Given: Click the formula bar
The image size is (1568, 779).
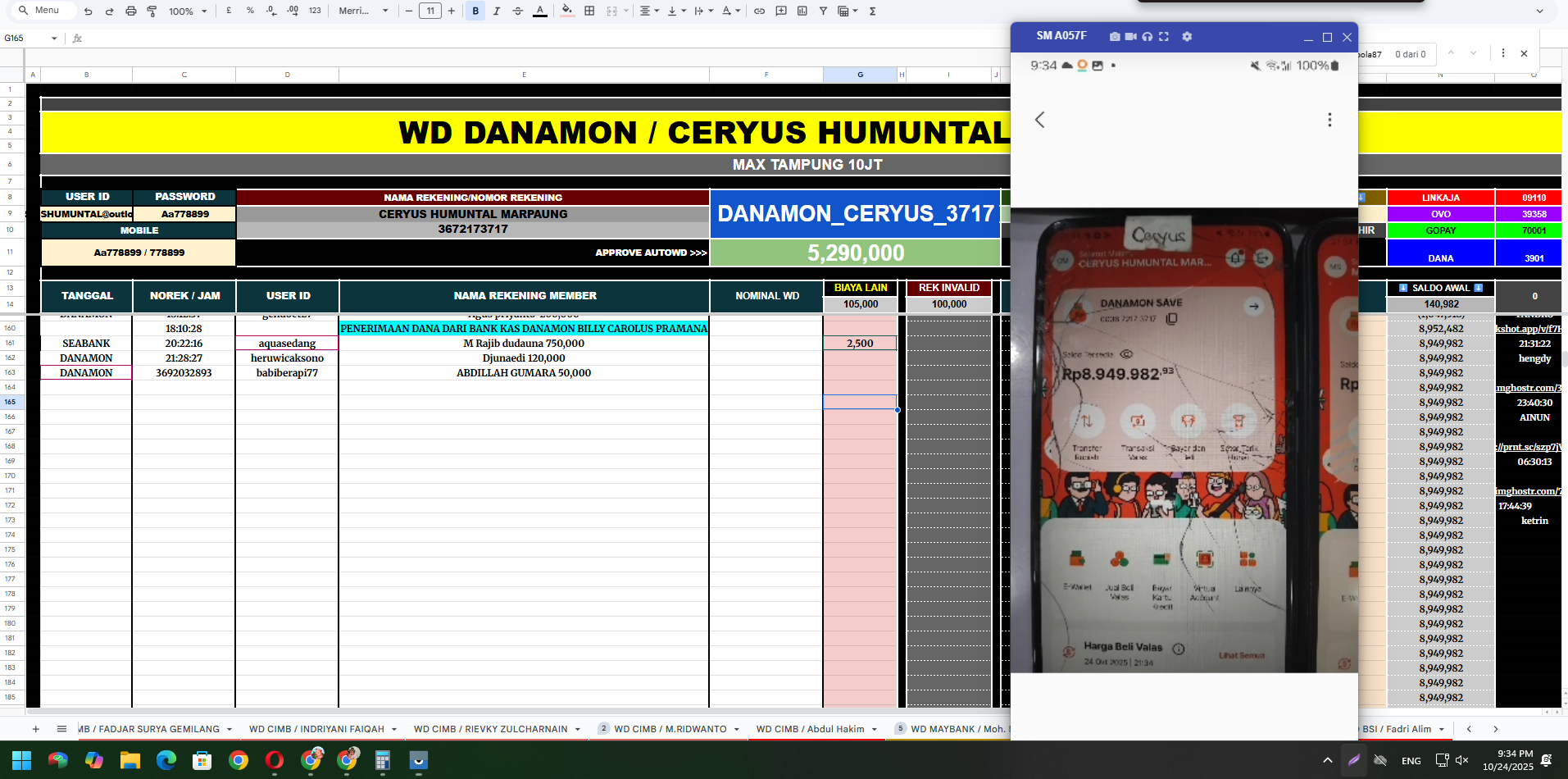Looking at the screenshot, I should [541, 39].
